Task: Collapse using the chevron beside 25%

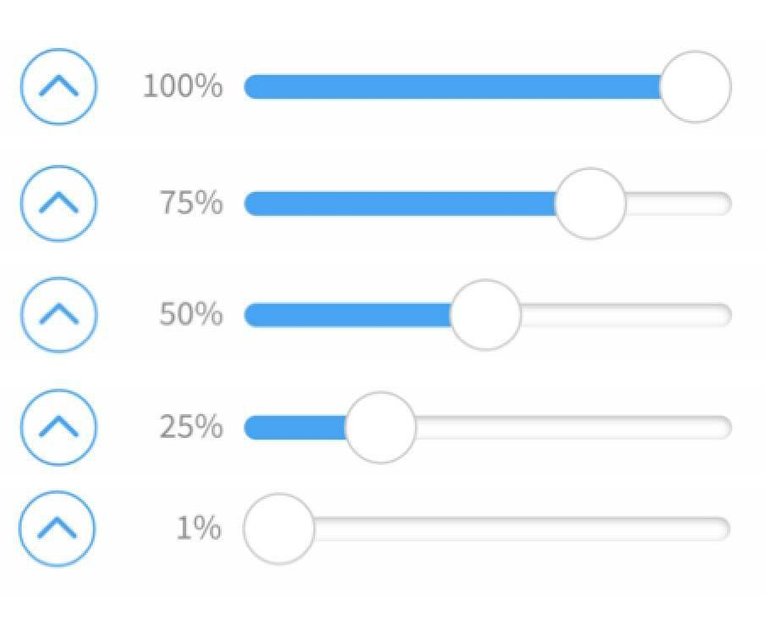Action: click(58, 427)
